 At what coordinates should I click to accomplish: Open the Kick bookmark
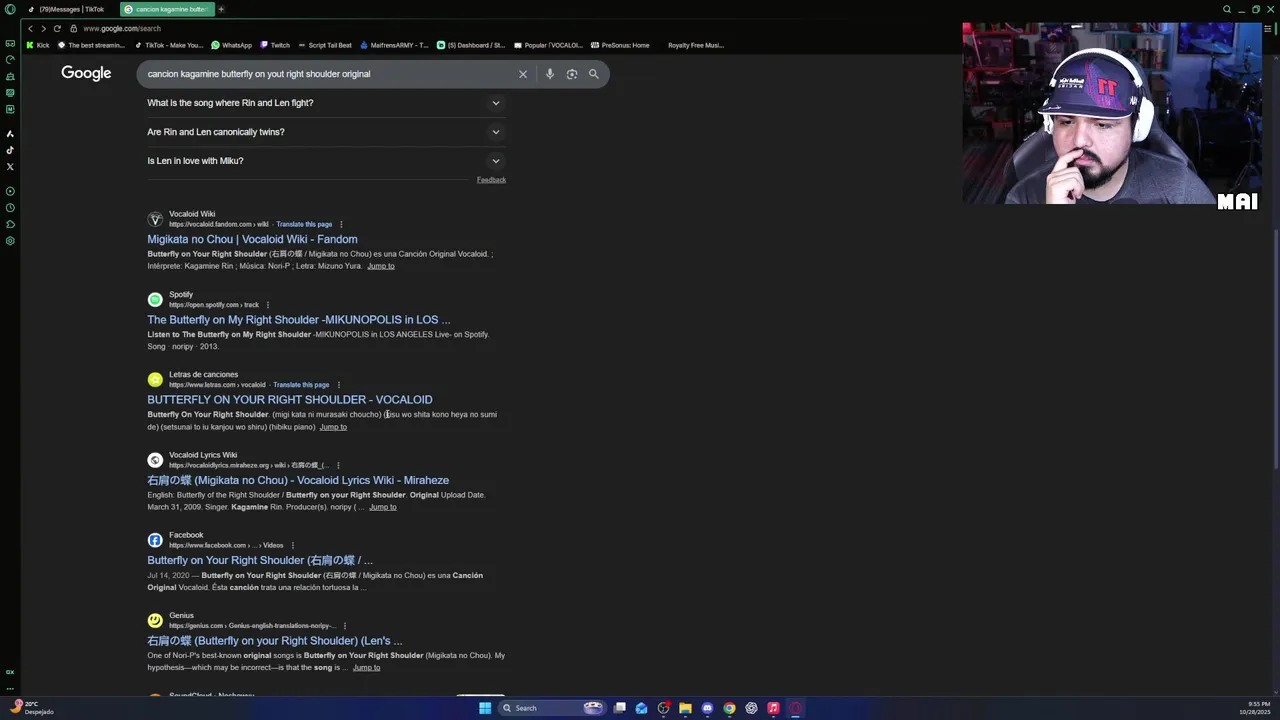tap(38, 45)
